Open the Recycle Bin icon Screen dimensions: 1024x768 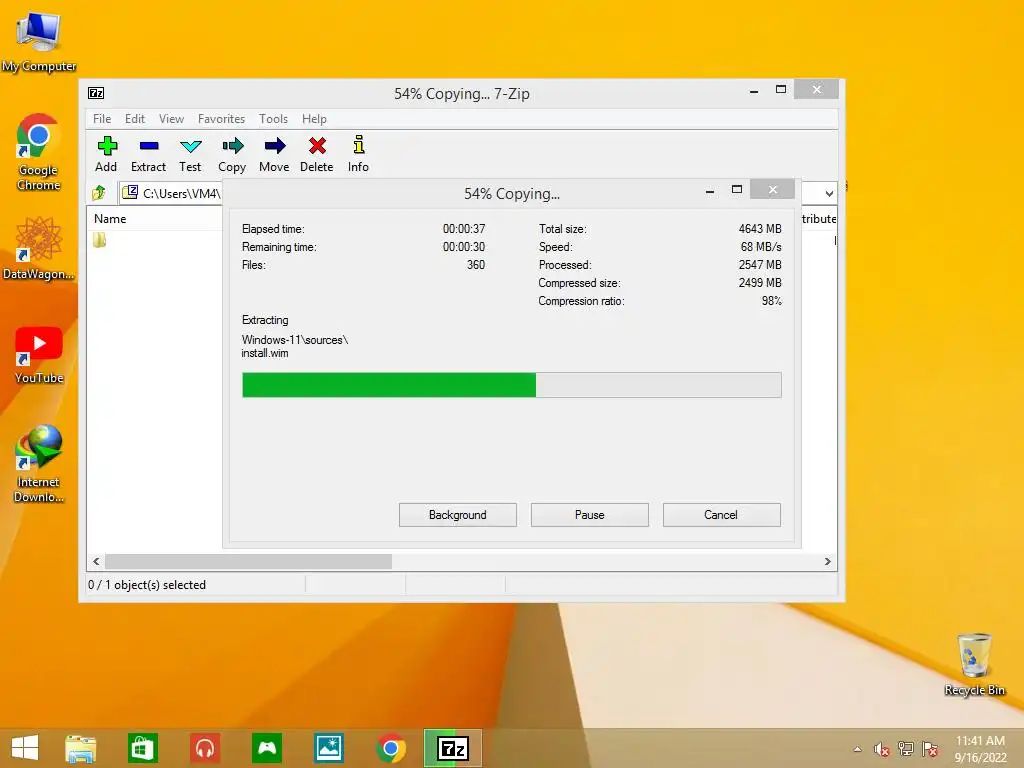coord(974,664)
